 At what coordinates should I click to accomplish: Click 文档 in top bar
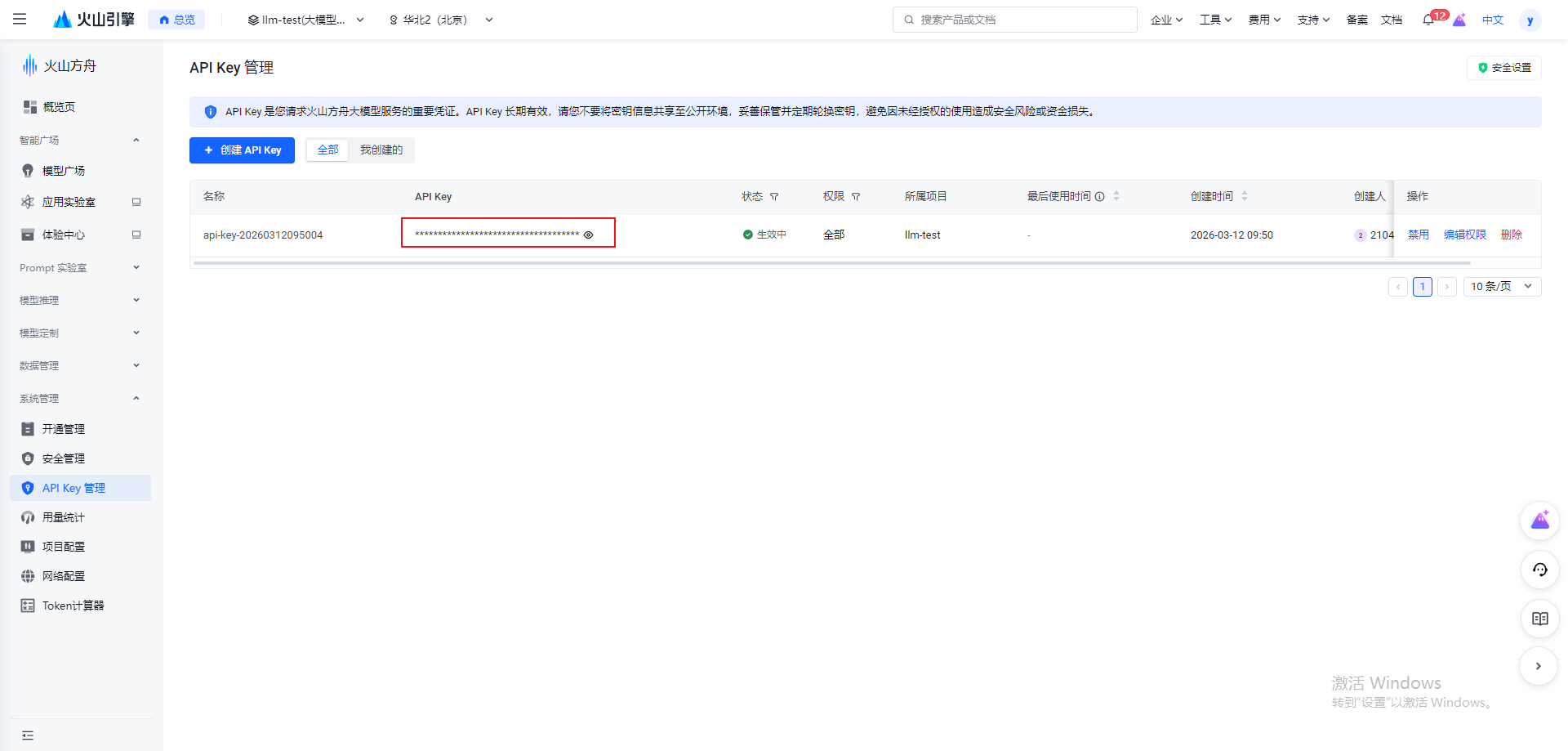point(1392,20)
